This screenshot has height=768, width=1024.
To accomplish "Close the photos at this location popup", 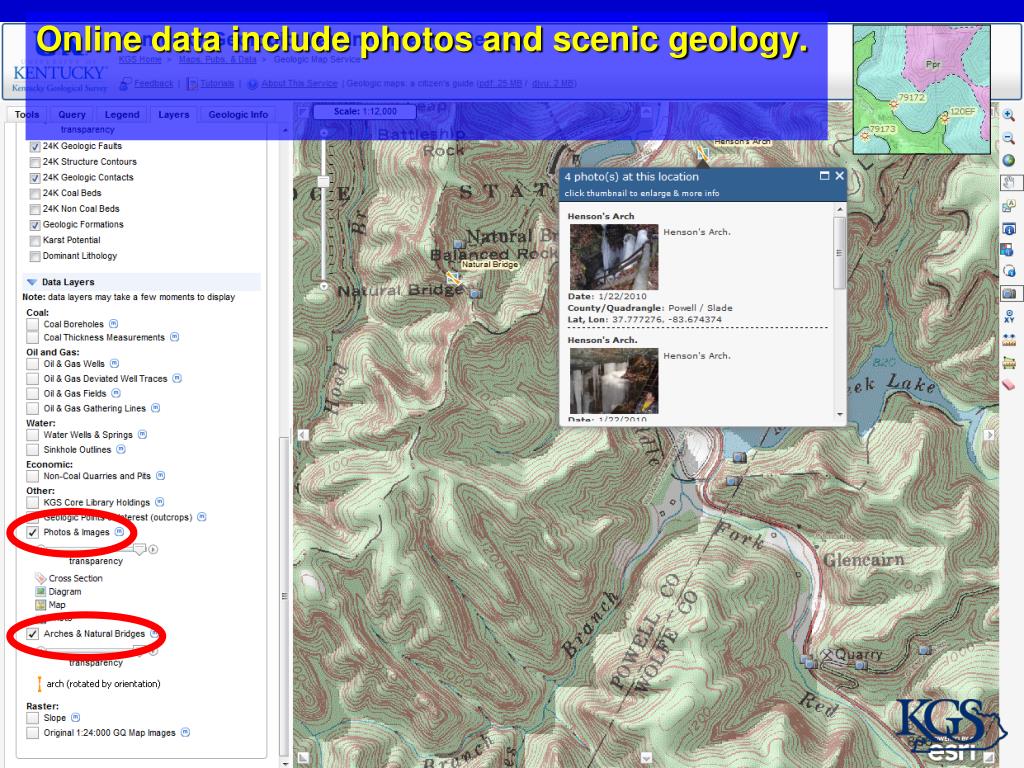I will [x=840, y=176].
